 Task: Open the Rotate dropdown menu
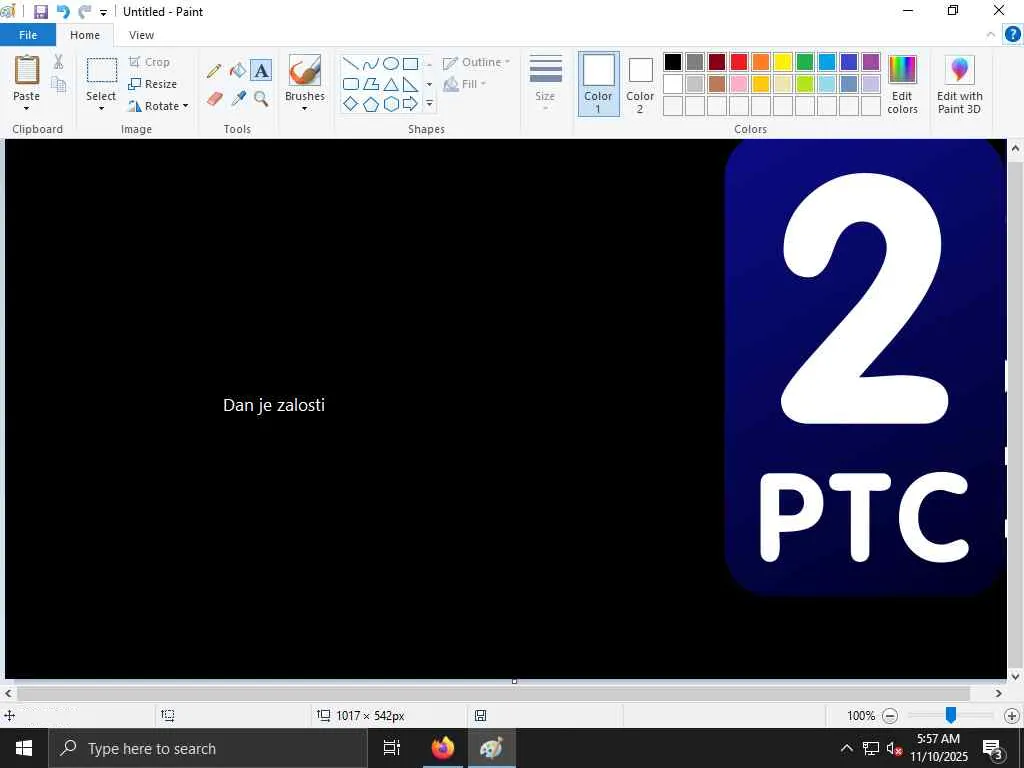(157, 106)
